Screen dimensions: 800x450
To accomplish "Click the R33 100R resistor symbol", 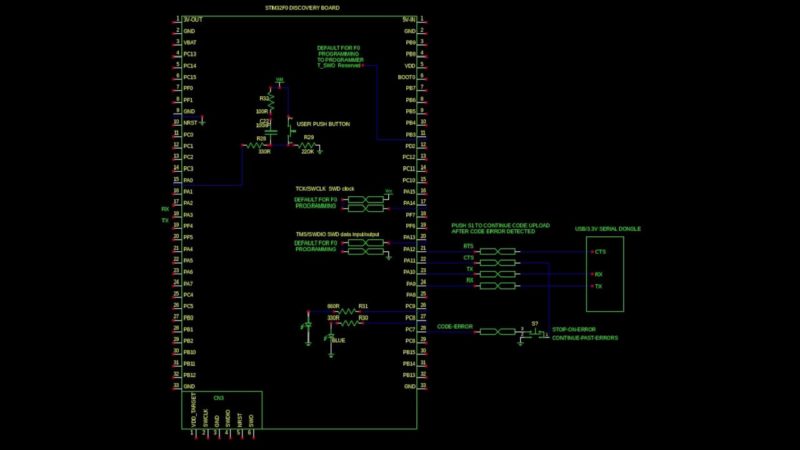I will [x=271, y=101].
